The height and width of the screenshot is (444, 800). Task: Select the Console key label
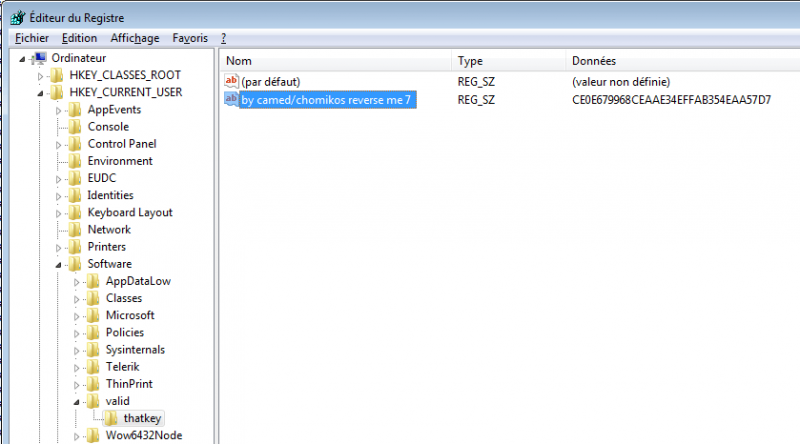pos(108,127)
